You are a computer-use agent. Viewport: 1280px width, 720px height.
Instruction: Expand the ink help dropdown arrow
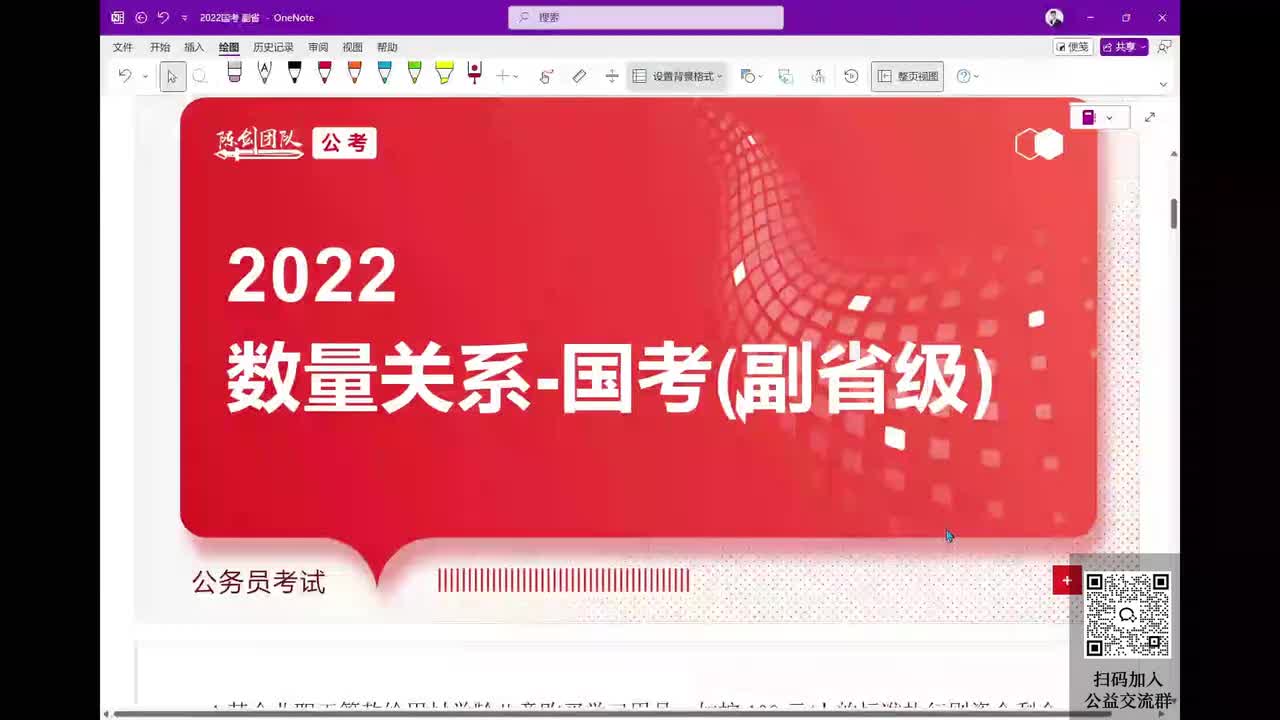[976, 76]
